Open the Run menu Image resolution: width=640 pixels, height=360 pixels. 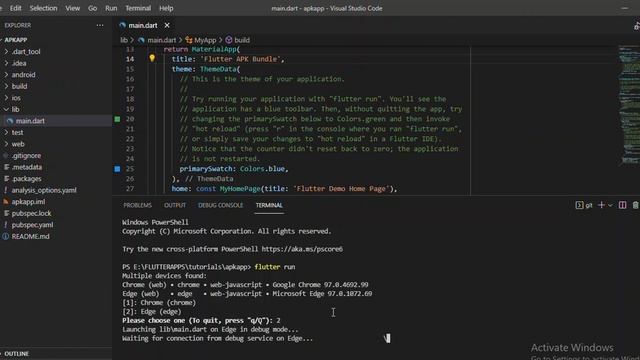(111, 8)
